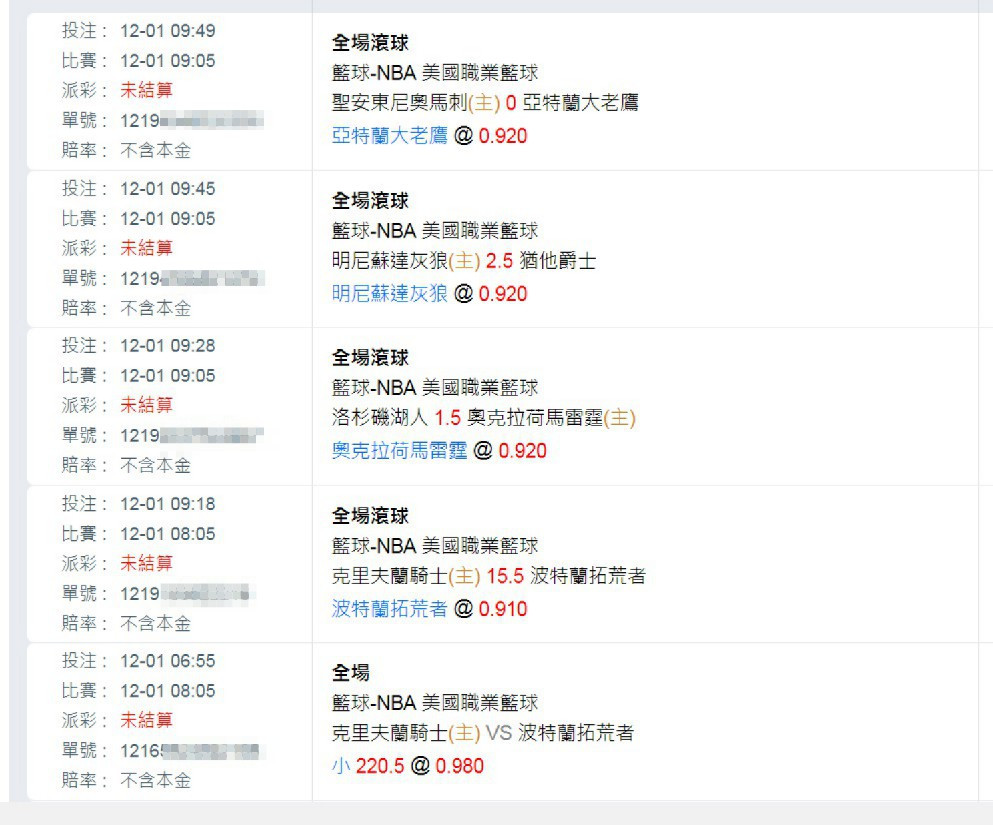Viewport: 993px width, 825px height.
Task: Click the 洛杉磯湖人 1.5 奧克拉荷馬雷霆(主) matchup line
Action: [x=484, y=418]
